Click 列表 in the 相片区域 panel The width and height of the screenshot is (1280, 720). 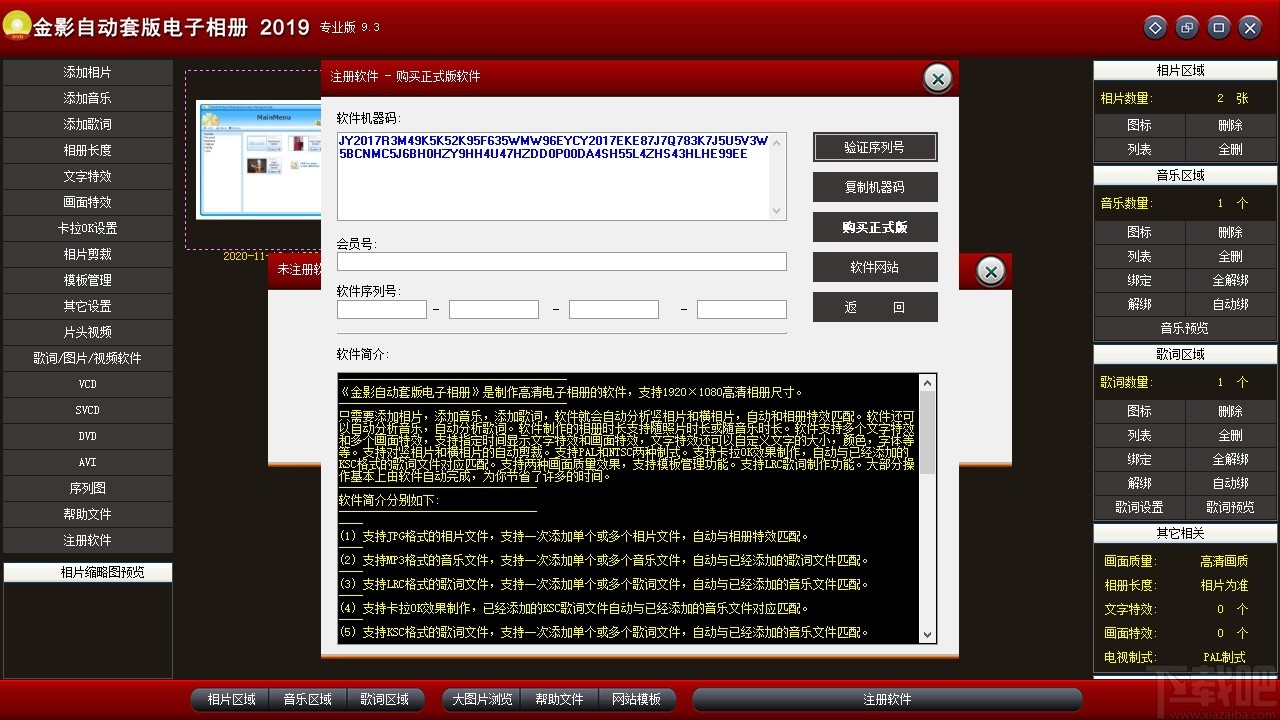pyautogui.click(x=1140, y=150)
